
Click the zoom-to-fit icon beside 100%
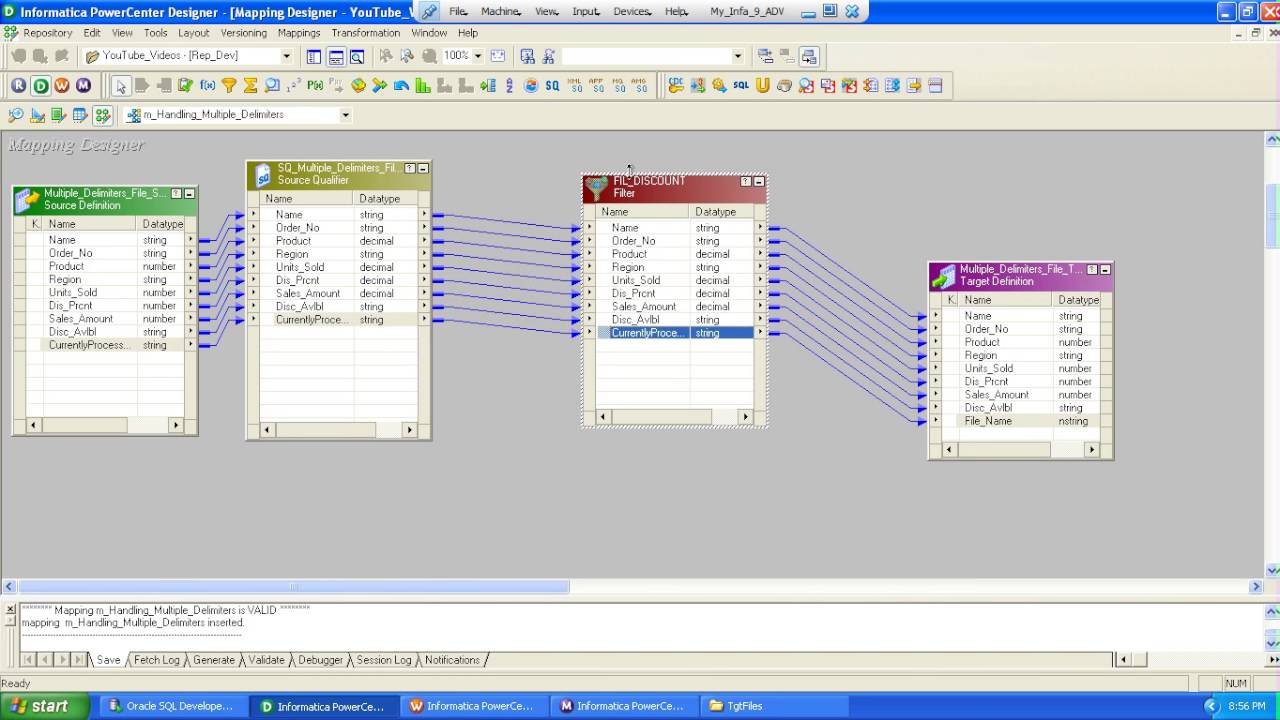498,56
